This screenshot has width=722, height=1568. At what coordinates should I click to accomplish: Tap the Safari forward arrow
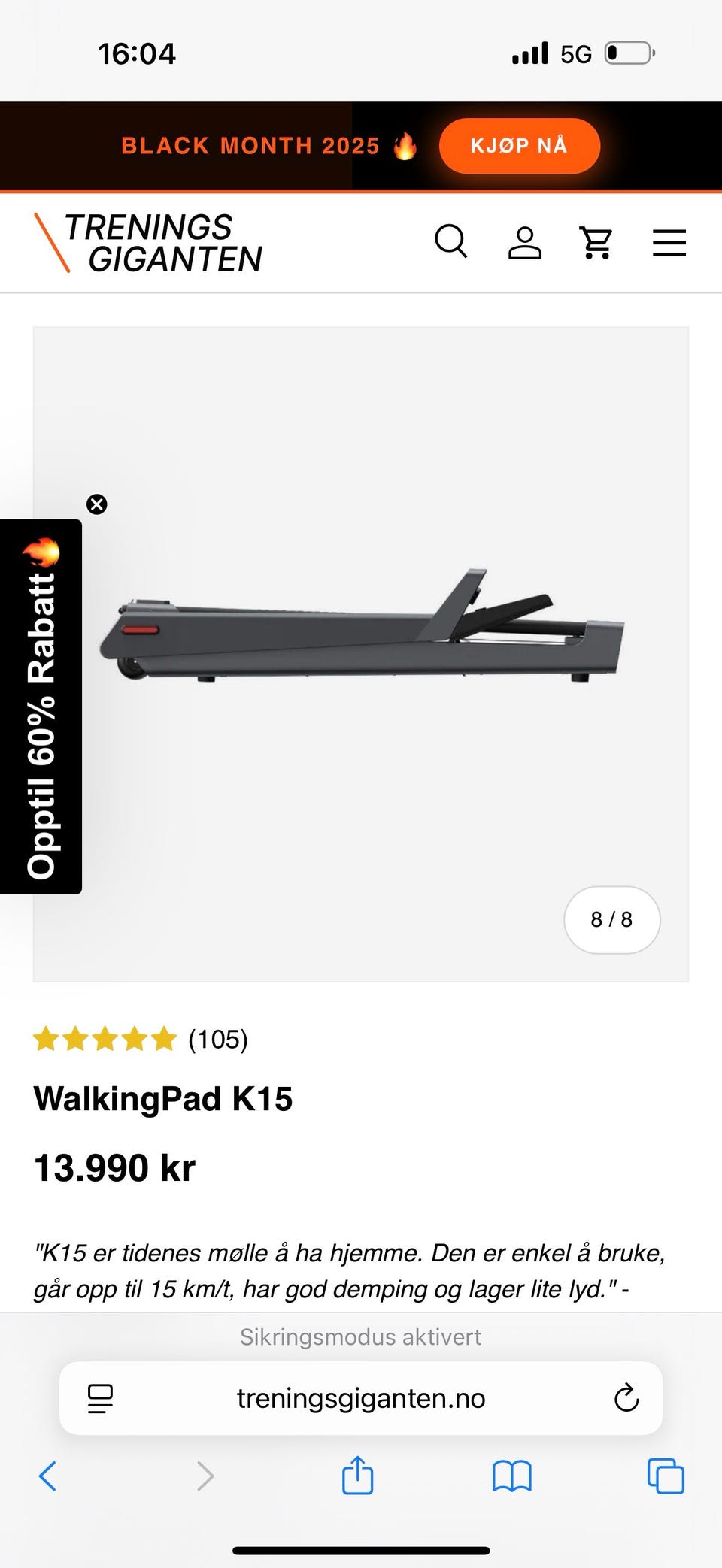pos(205,1476)
